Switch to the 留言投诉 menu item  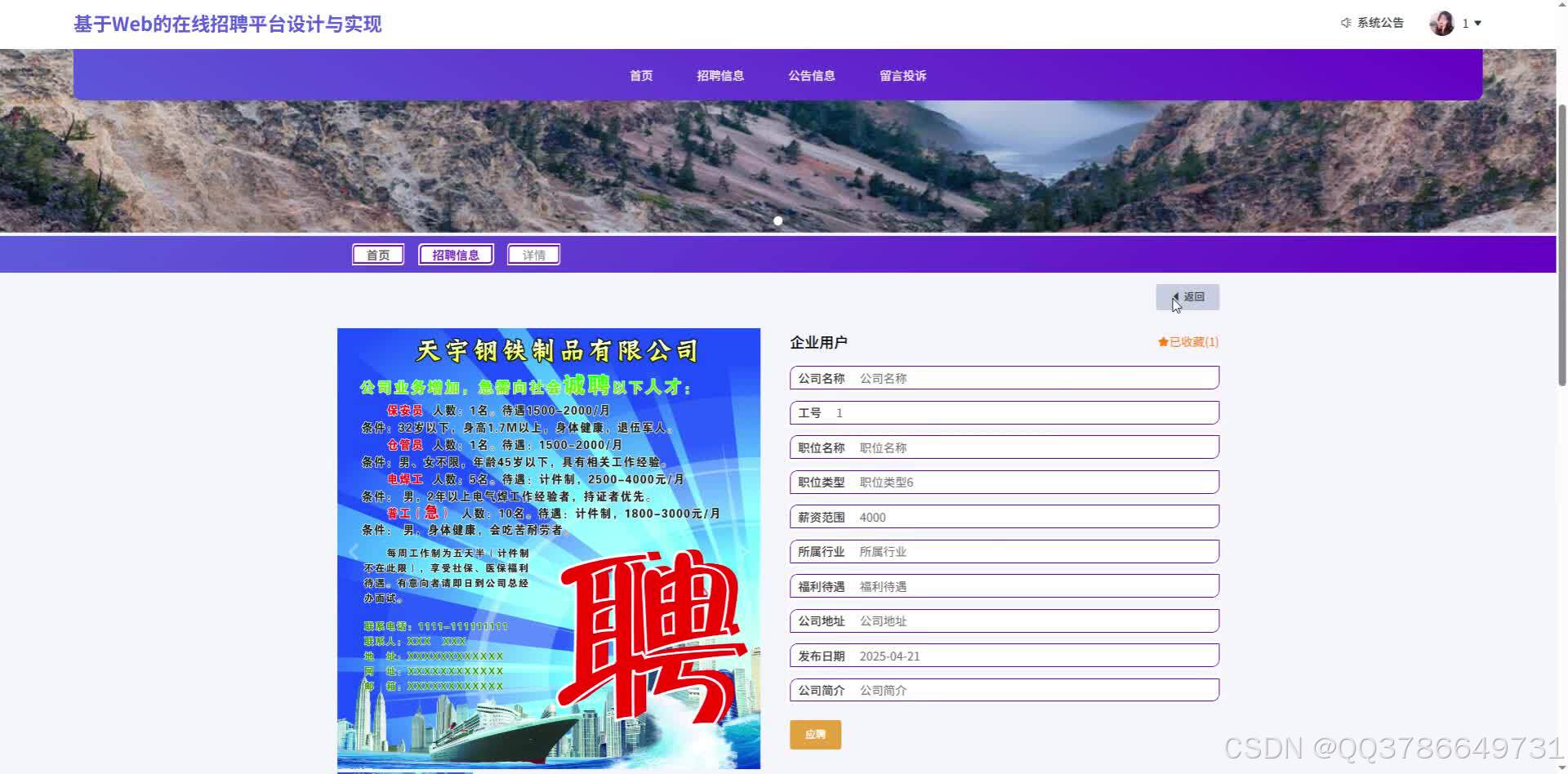coord(902,75)
